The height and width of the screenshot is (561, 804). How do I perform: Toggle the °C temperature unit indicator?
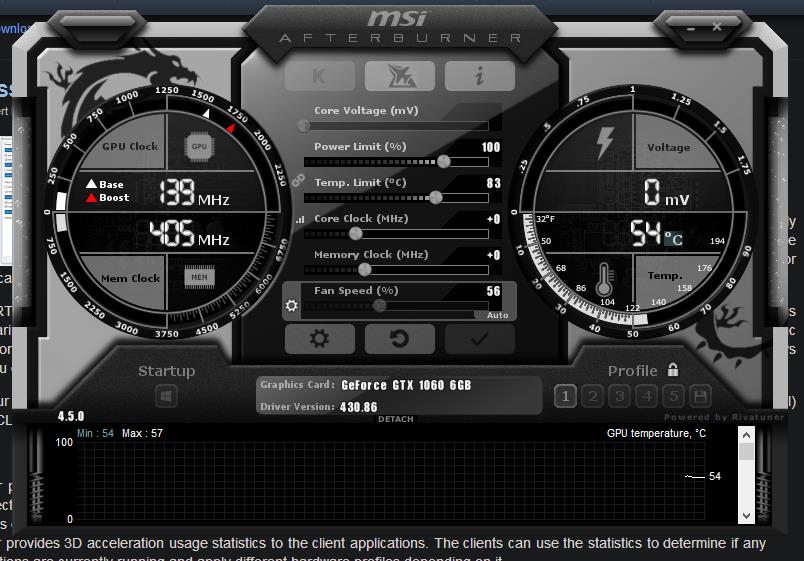pos(674,239)
